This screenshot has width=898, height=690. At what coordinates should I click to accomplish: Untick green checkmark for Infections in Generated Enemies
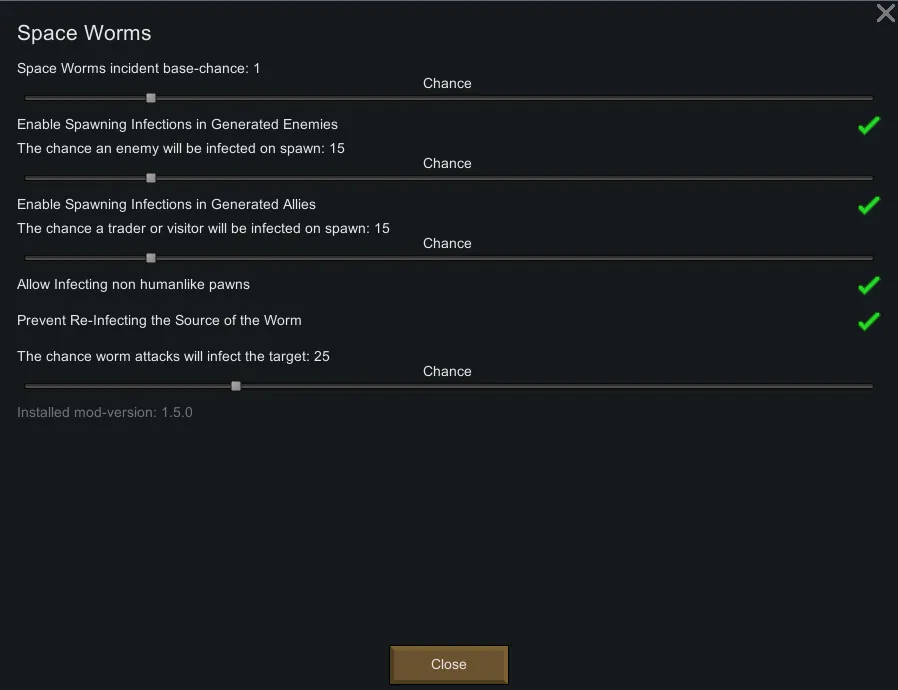click(x=868, y=126)
